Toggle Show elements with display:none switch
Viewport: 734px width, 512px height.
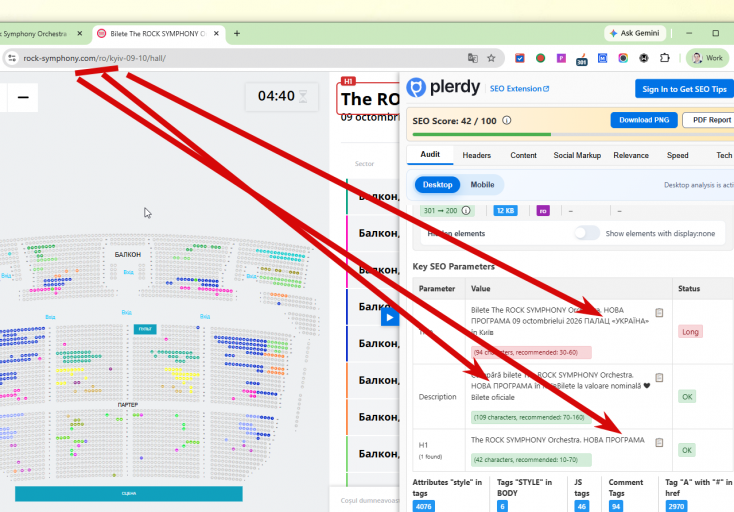(587, 233)
